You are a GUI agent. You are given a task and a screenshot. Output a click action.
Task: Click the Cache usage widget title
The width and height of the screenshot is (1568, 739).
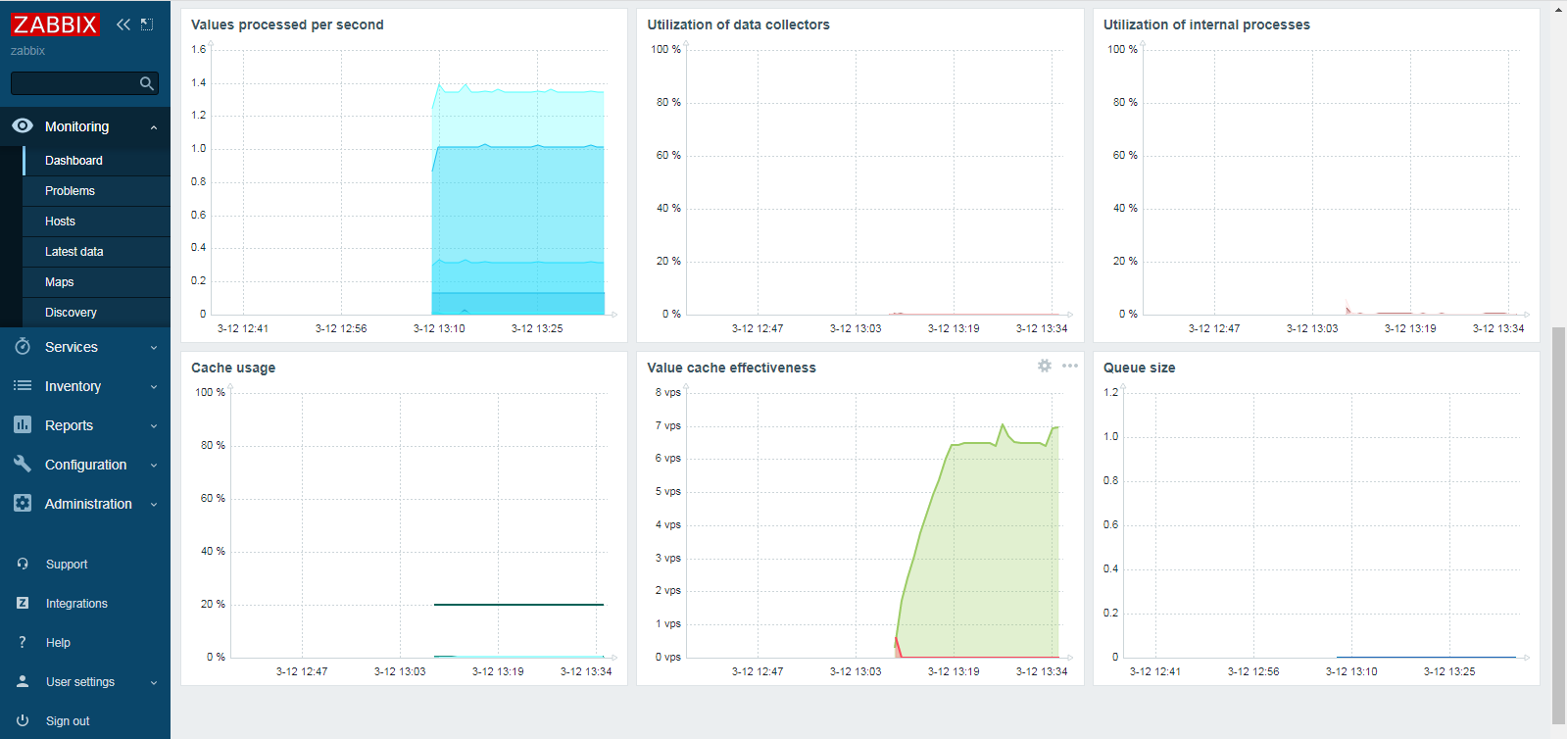(x=233, y=368)
